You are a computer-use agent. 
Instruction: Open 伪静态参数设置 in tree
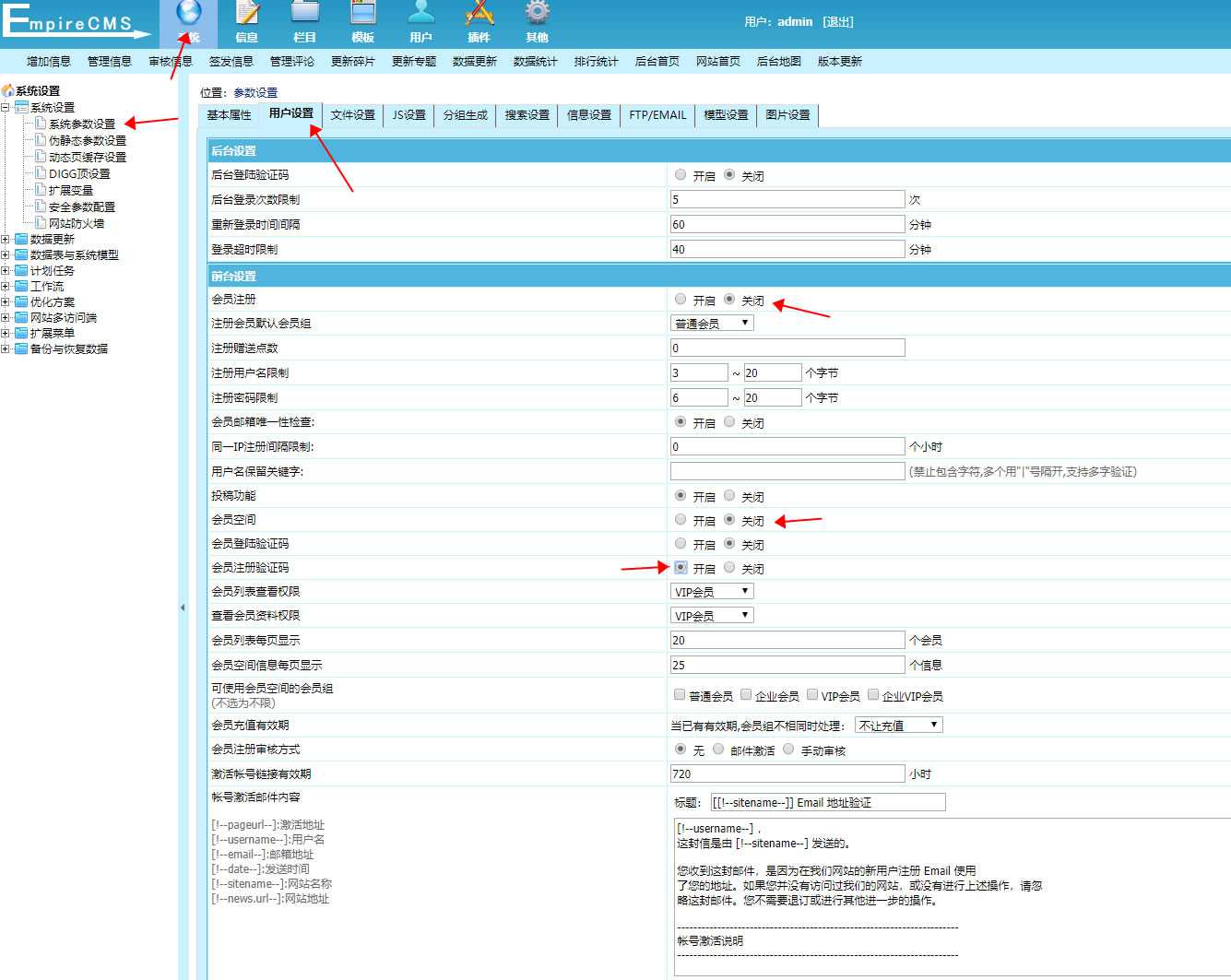pos(88,140)
